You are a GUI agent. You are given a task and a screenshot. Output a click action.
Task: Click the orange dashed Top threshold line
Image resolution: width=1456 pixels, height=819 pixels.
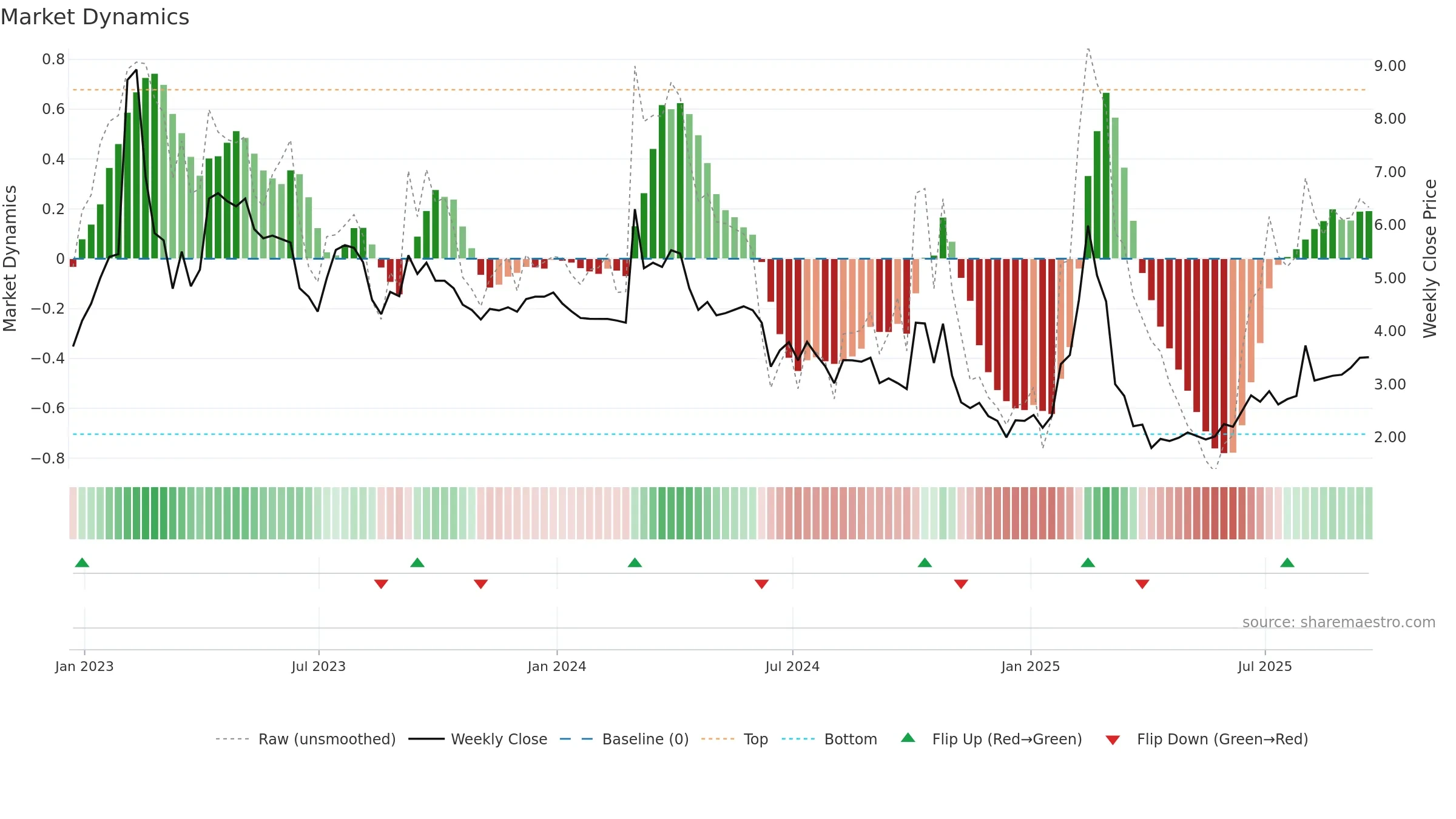pyautogui.click(x=720, y=90)
